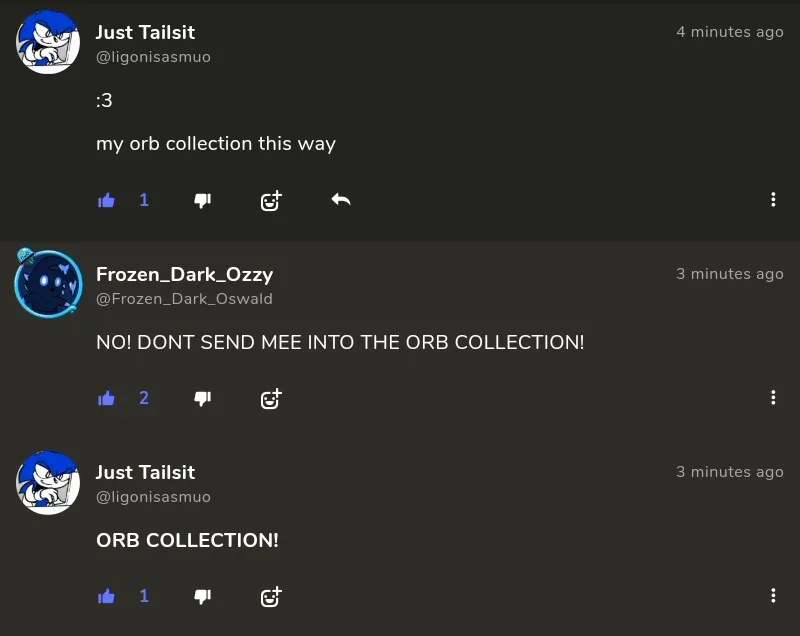Like the 'my orb collection this way' comment
The image size is (800, 636).
click(x=107, y=200)
